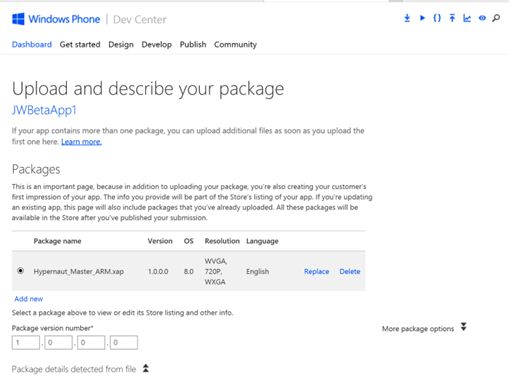Click the Packages section heading

pos(36,169)
